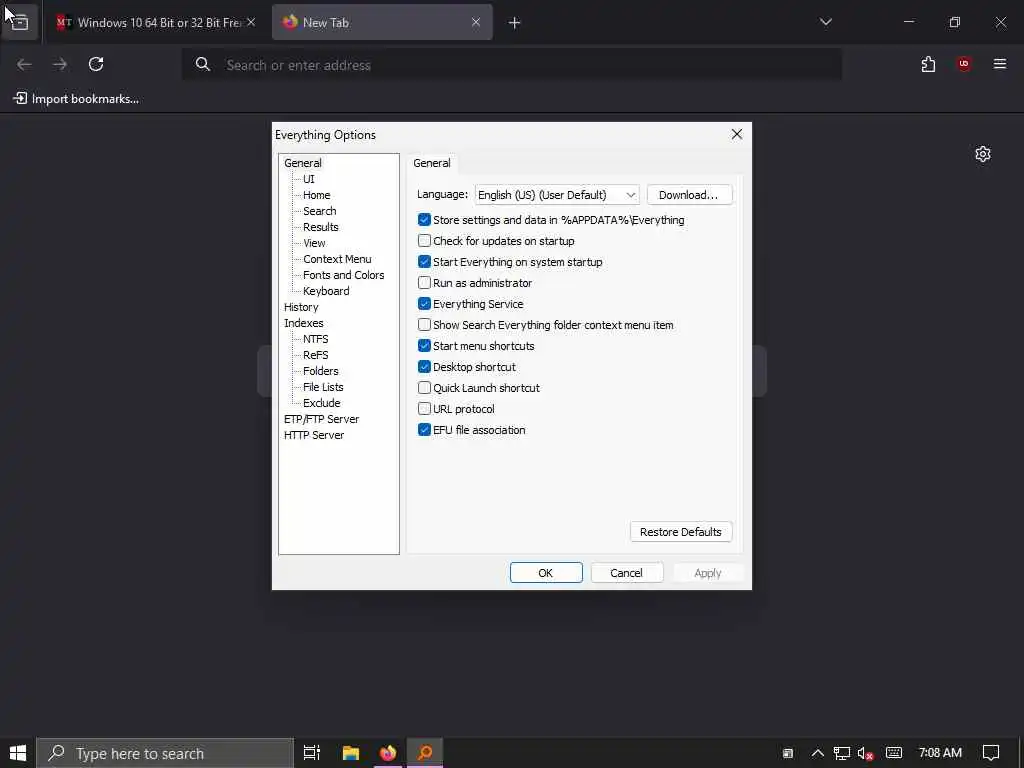Switch to Firefox in the taskbar
This screenshot has width=1024, height=768.
388,753
